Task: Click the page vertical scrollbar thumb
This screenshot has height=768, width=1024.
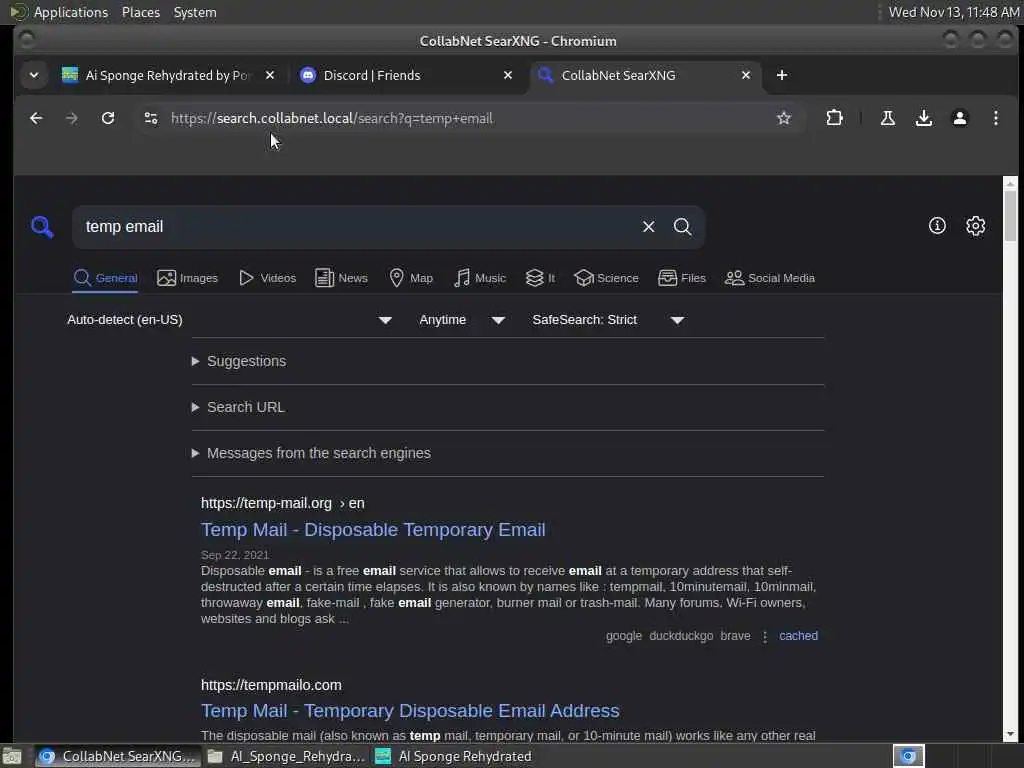Action: point(1010,216)
